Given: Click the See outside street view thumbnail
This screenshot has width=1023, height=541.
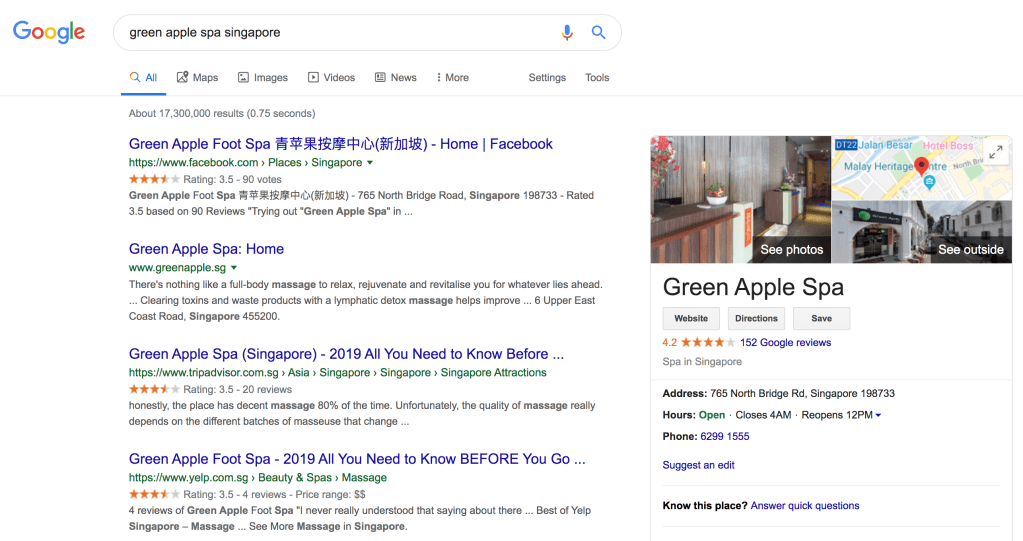Looking at the screenshot, I should coord(921,232).
